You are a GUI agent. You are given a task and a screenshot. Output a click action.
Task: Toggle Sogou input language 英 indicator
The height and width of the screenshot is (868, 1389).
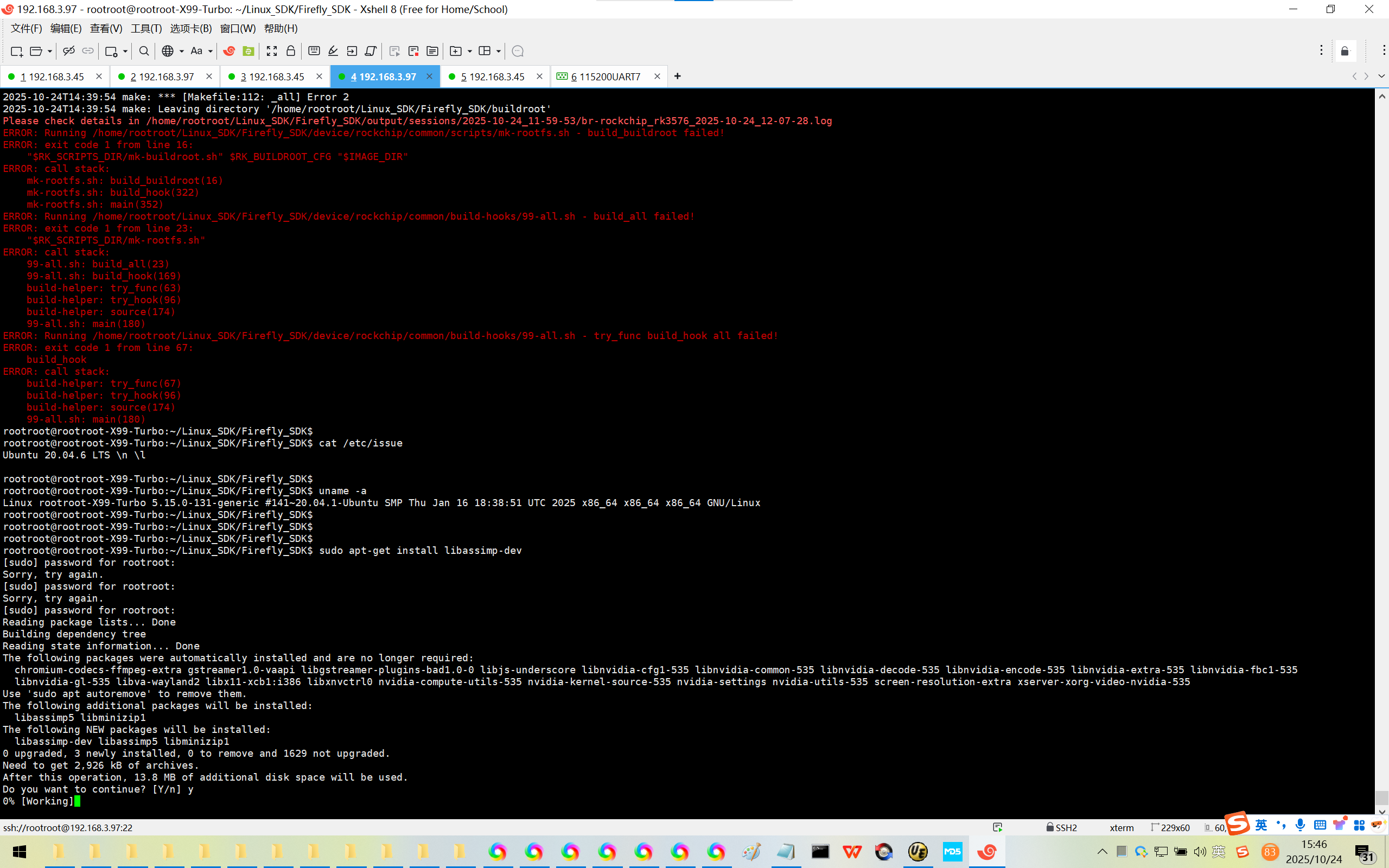[x=1261, y=826]
